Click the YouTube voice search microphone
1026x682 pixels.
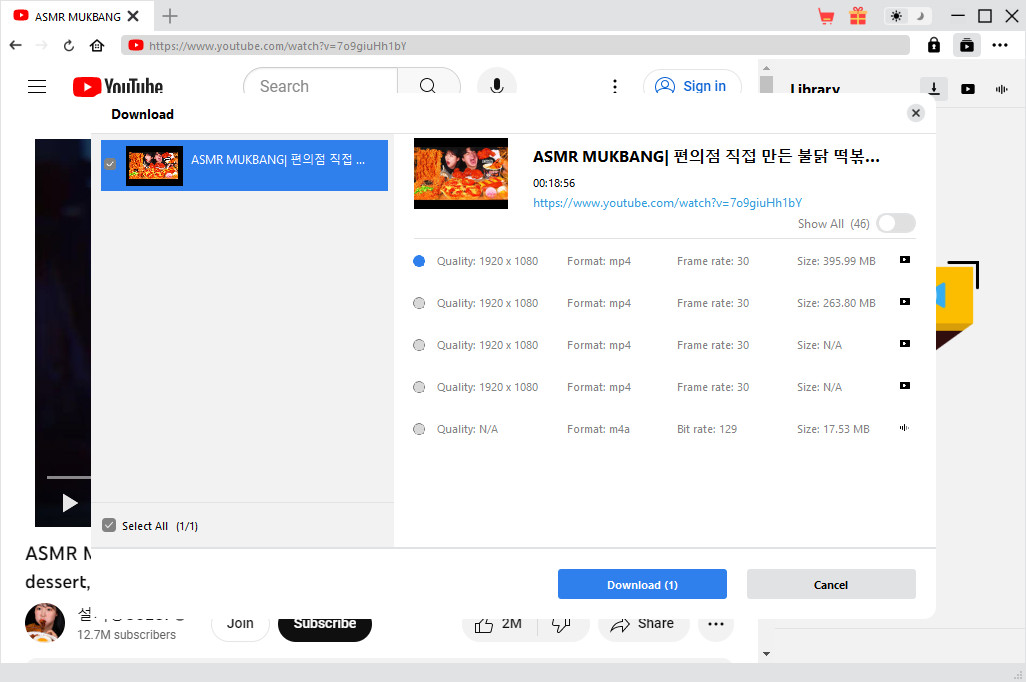tap(496, 86)
